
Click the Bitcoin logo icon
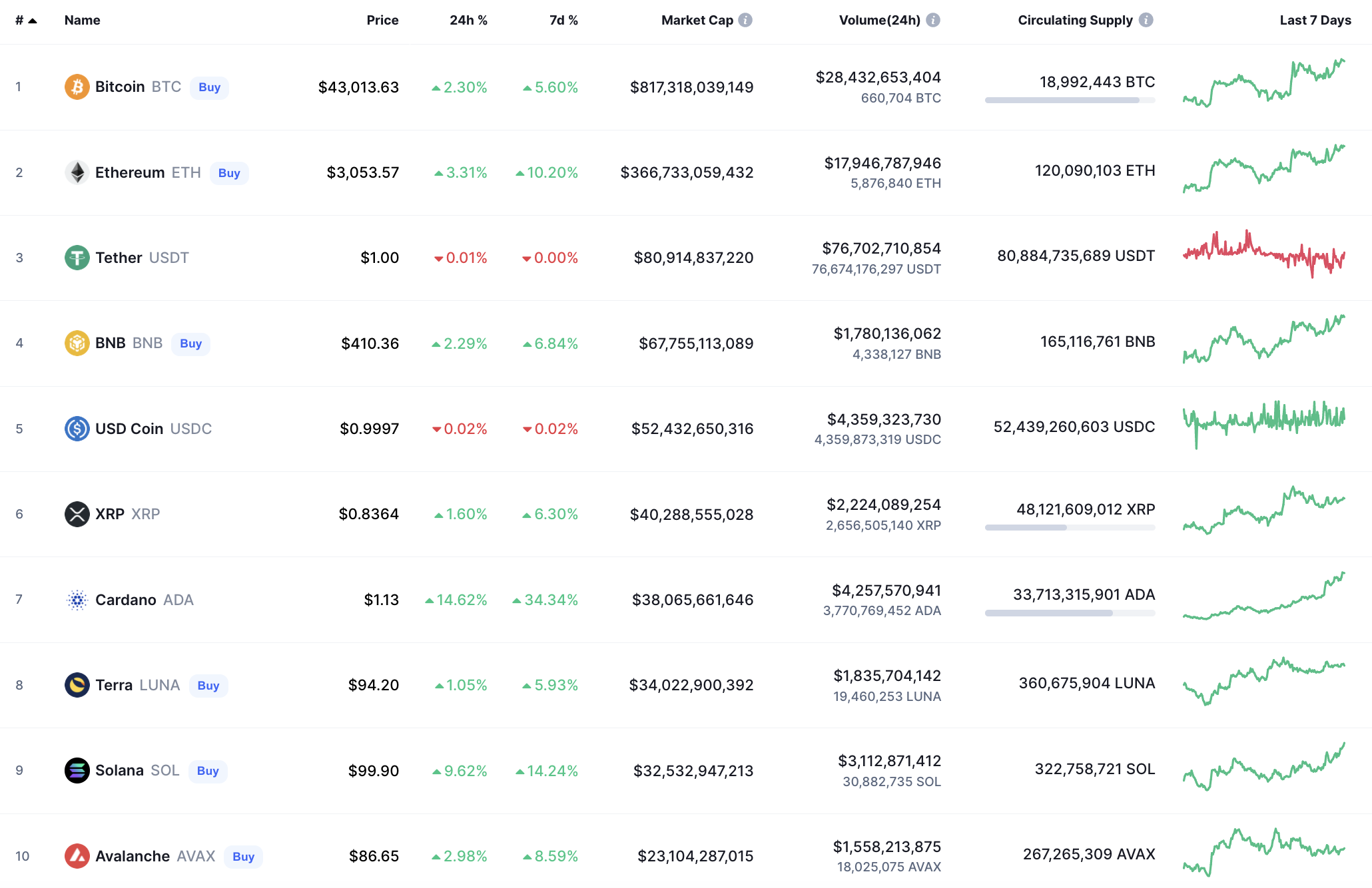[x=77, y=87]
